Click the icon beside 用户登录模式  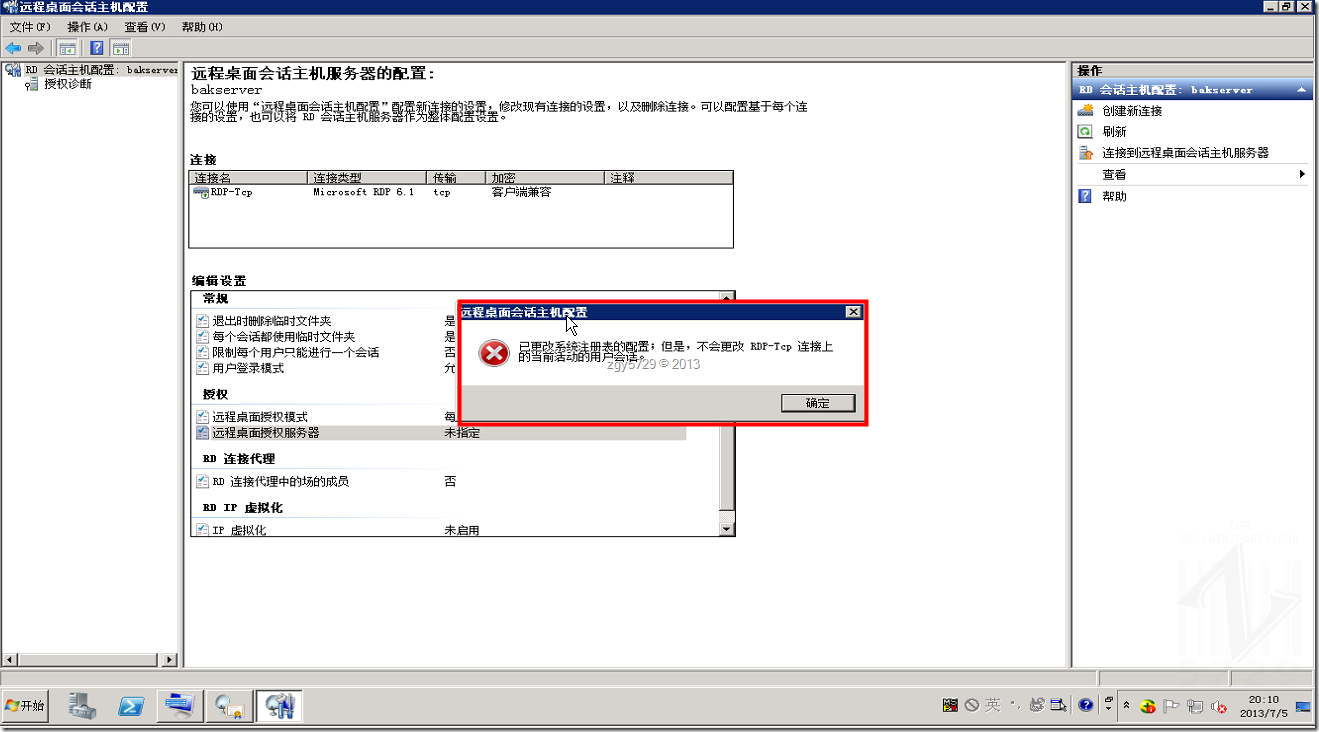click(203, 368)
